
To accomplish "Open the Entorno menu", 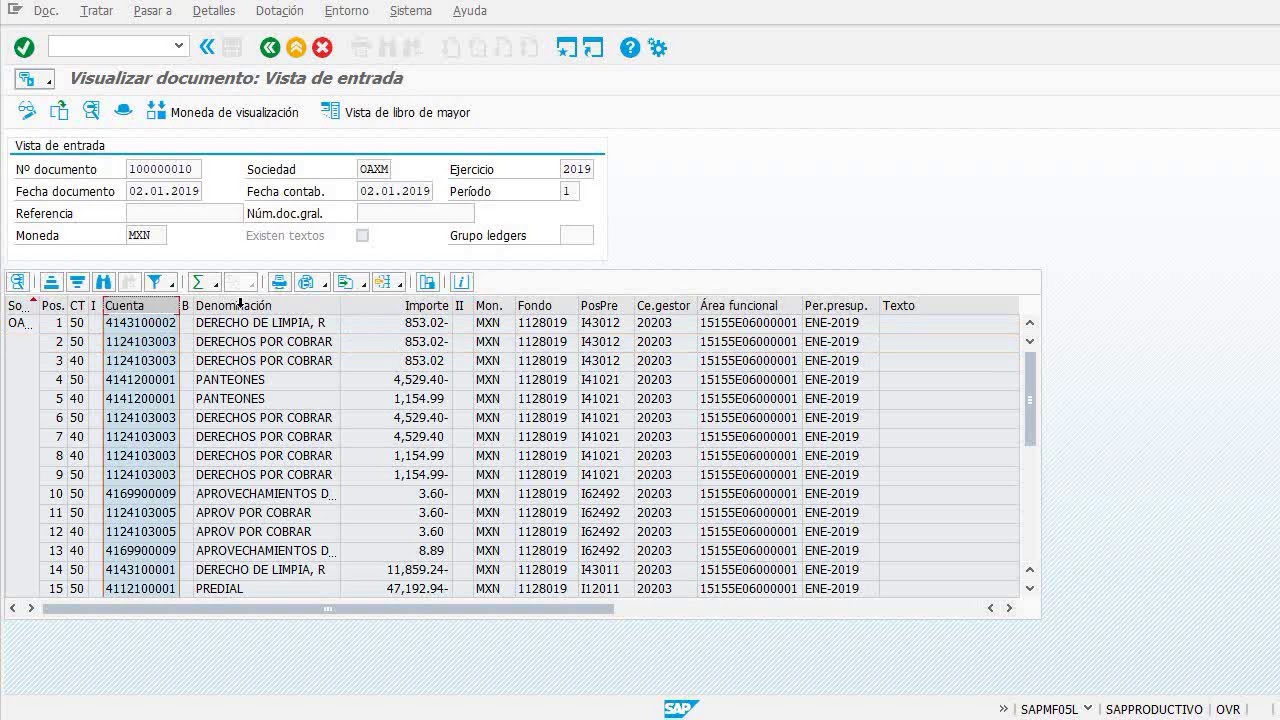I will 347,11.
